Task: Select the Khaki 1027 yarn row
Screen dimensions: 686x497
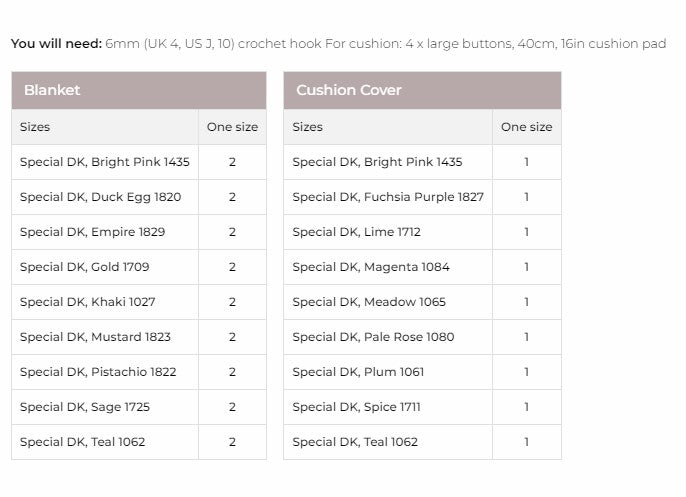Action: pos(87,302)
